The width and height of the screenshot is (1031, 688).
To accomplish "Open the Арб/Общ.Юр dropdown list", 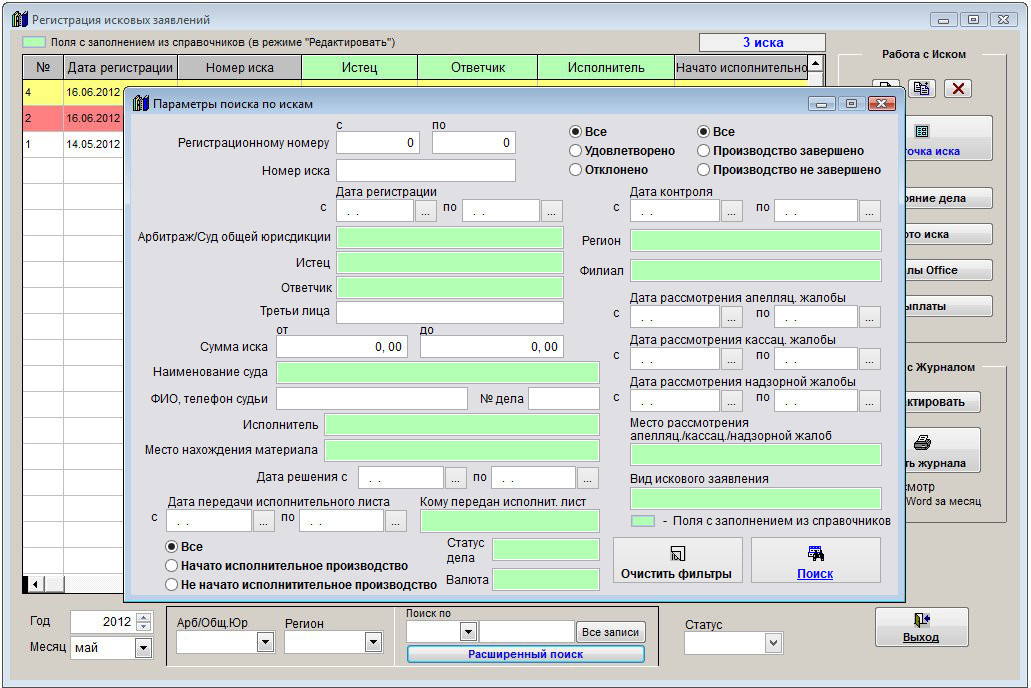I will point(265,642).
